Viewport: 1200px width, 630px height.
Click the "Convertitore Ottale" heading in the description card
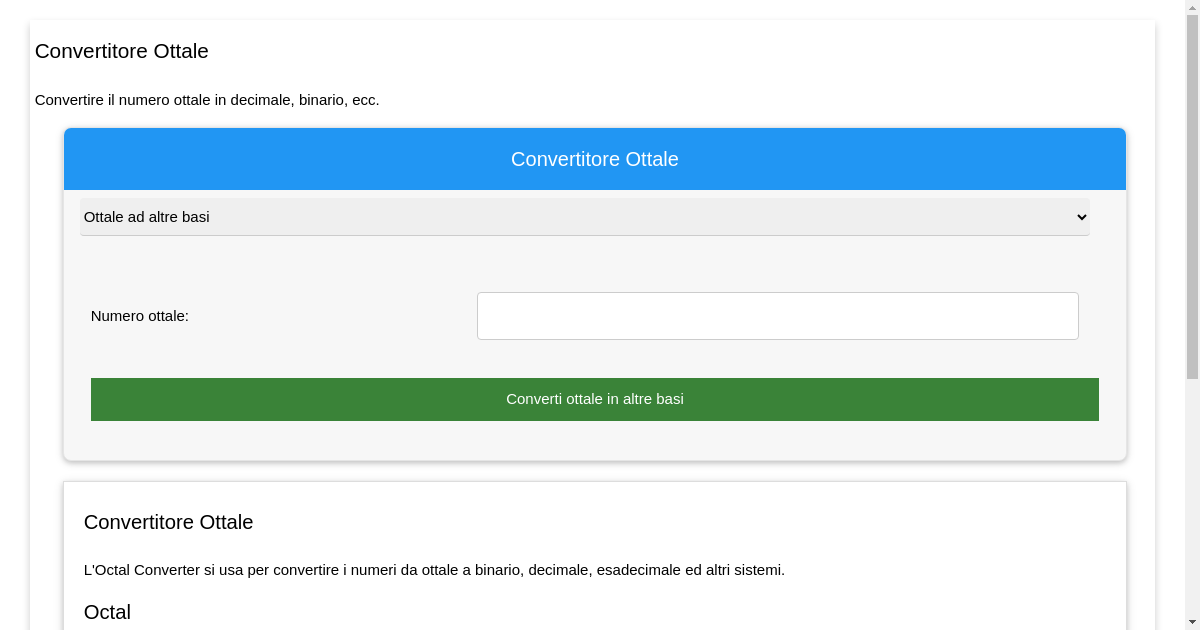(x=168, y=522)
